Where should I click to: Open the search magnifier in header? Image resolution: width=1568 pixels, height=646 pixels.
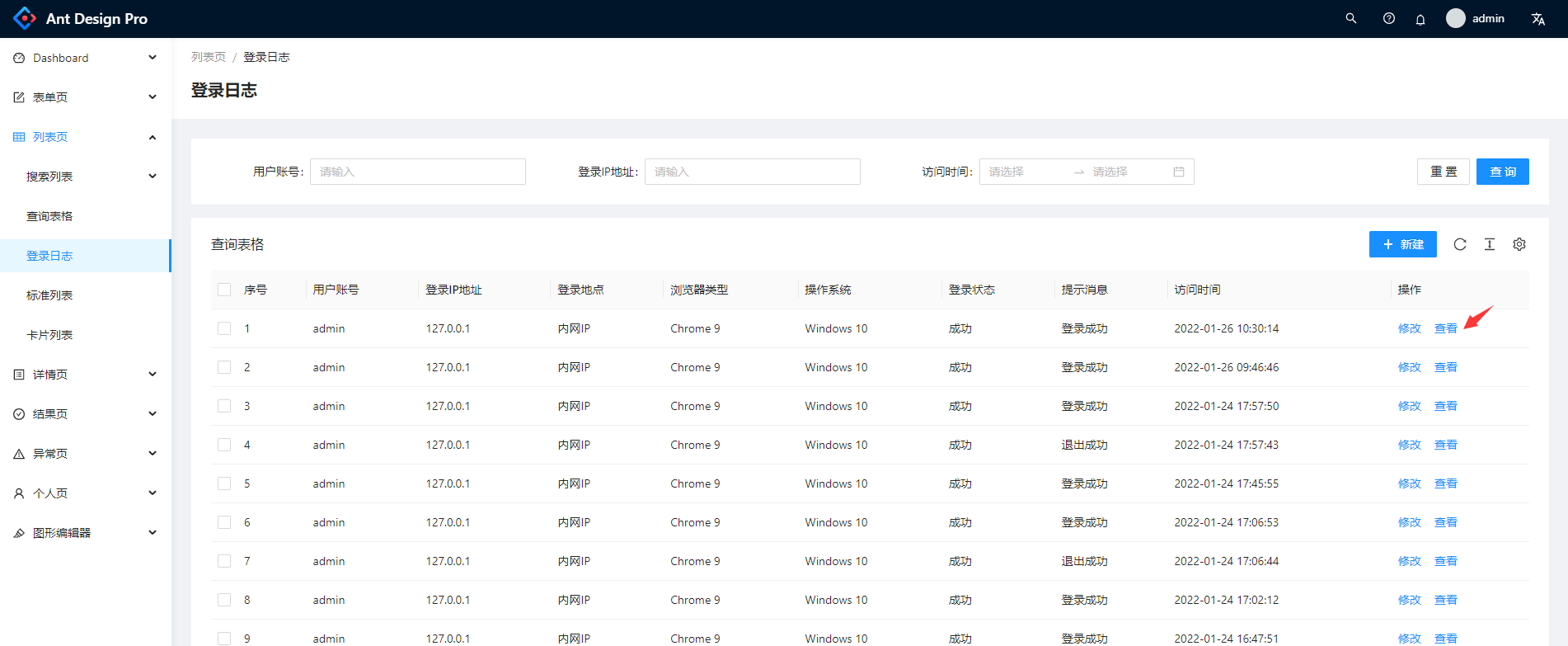[x=1351, y=18]
